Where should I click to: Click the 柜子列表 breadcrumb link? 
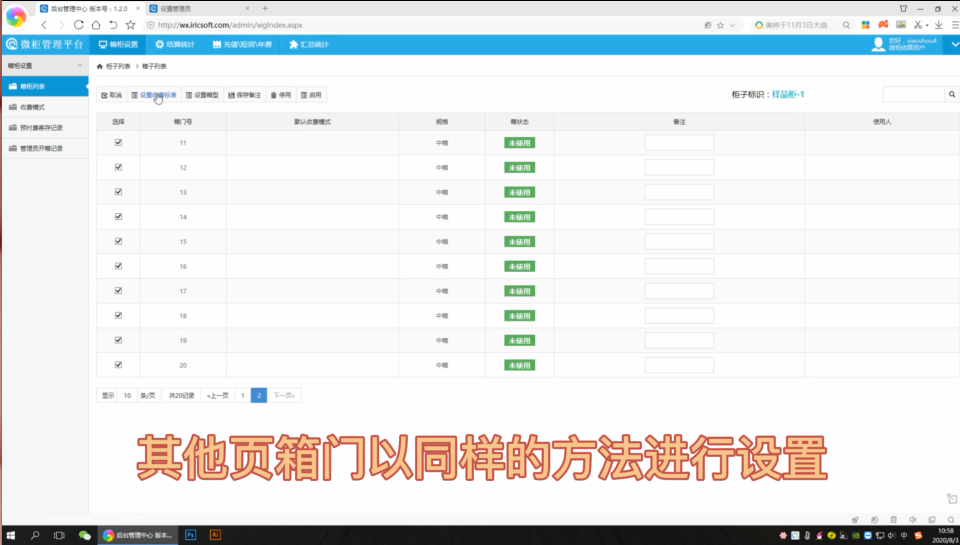pyautogui.click(x=118, y=66)
